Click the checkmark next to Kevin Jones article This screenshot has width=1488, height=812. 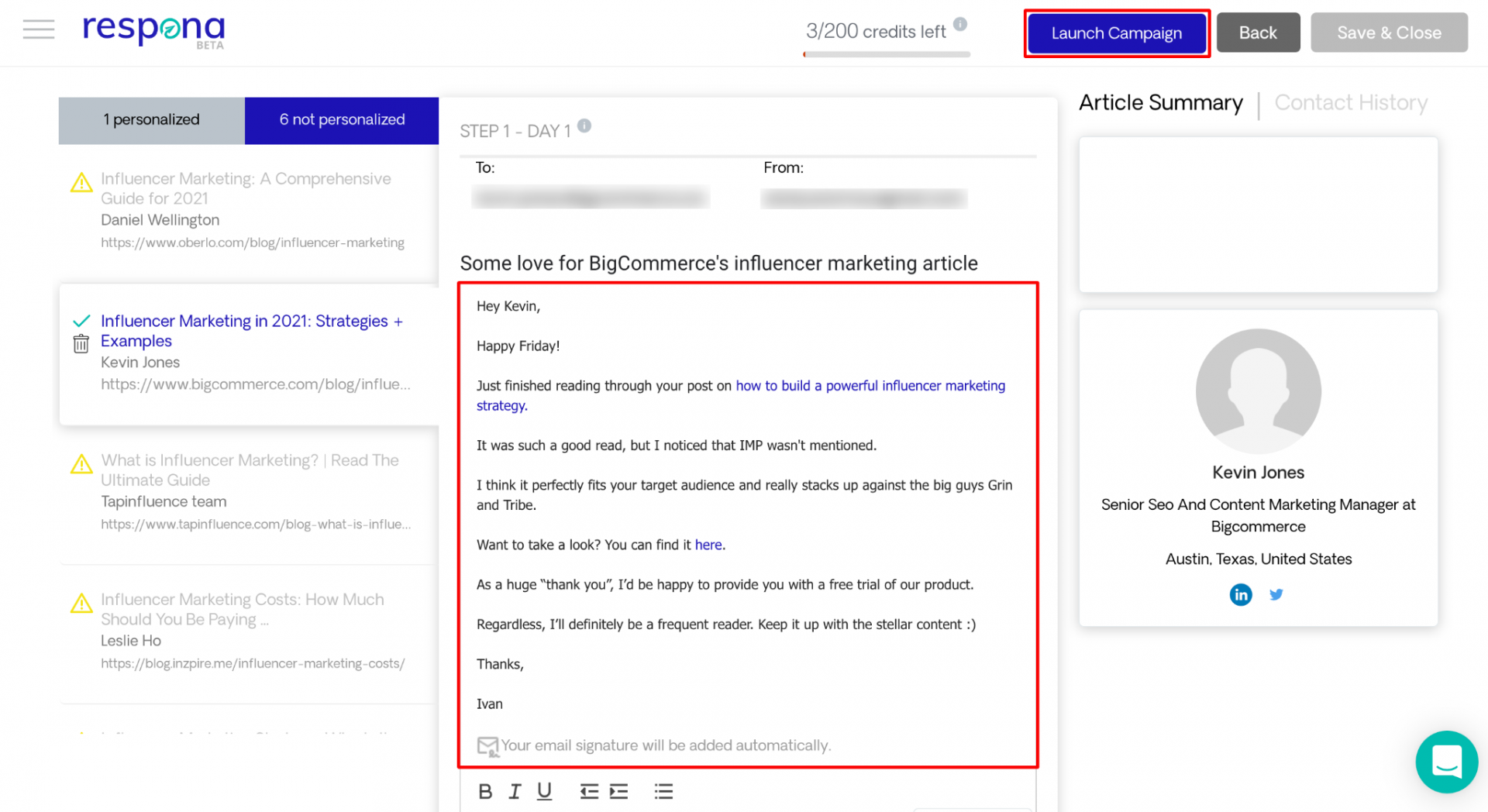81,321
